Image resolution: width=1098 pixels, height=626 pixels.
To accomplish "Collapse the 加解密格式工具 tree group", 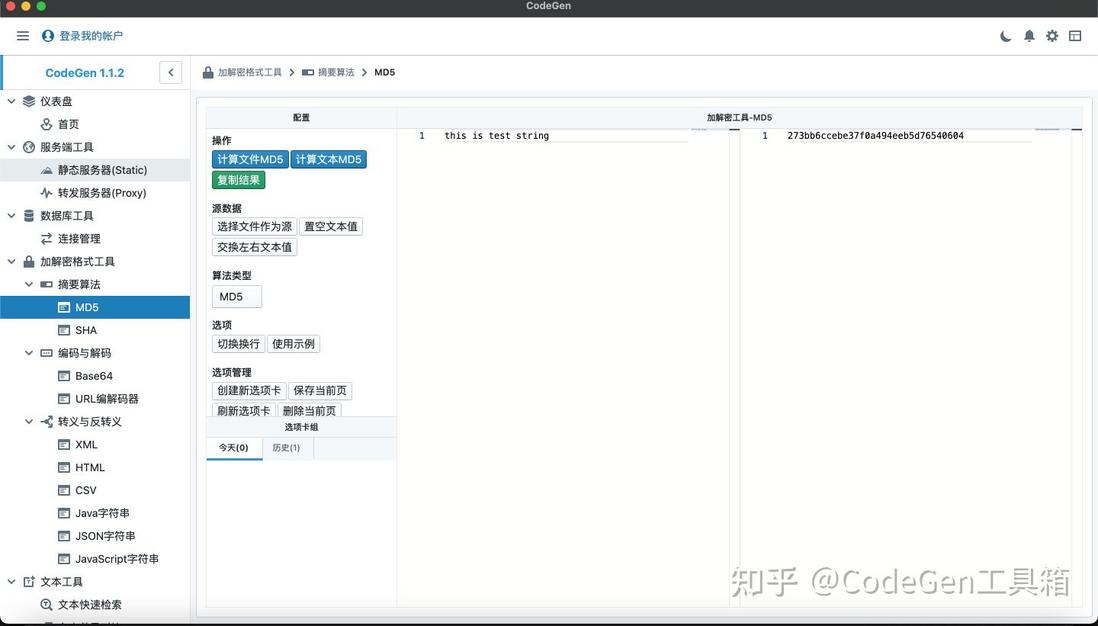I will tap(11, 261).
